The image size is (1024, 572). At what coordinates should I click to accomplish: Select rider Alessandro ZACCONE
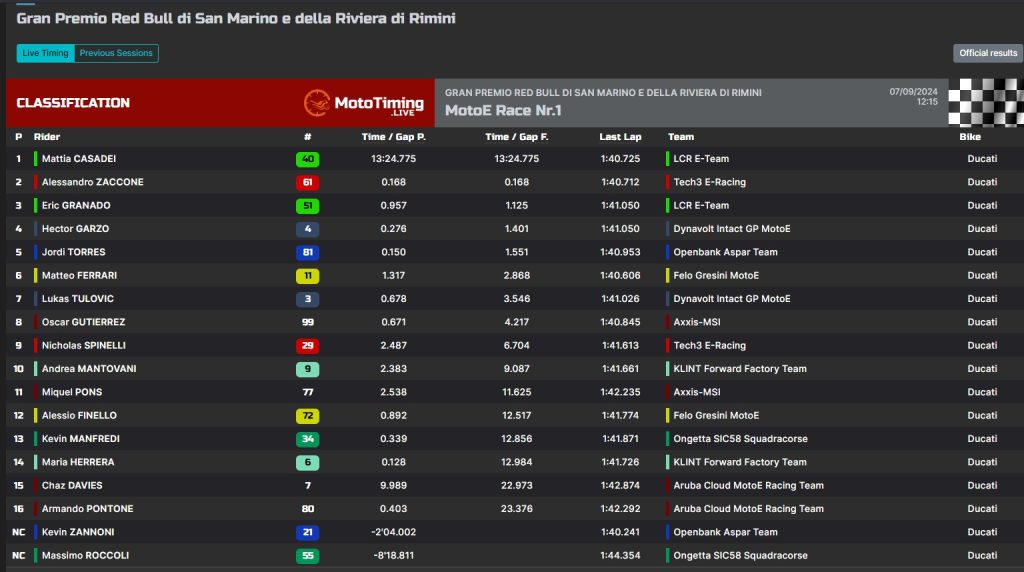click(x=93, y=182)
